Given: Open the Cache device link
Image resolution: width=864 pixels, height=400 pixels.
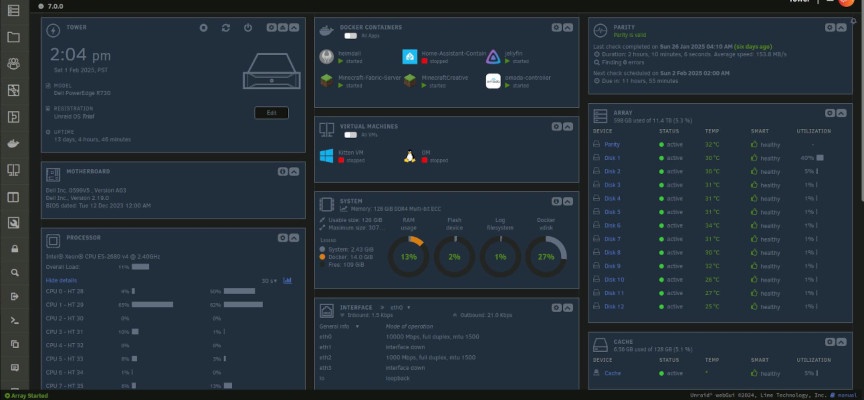Looking at the screenshot, I should (x=612, y=373).
